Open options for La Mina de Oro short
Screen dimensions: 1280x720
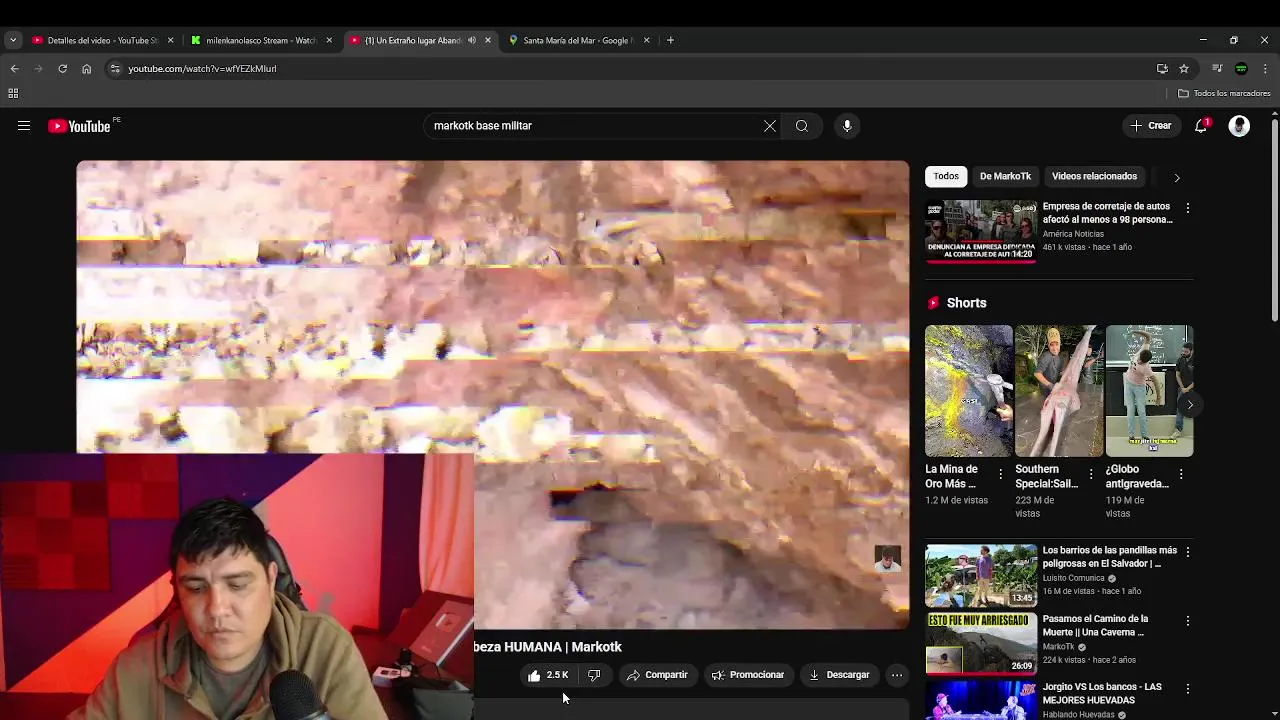click(1000, 475)
